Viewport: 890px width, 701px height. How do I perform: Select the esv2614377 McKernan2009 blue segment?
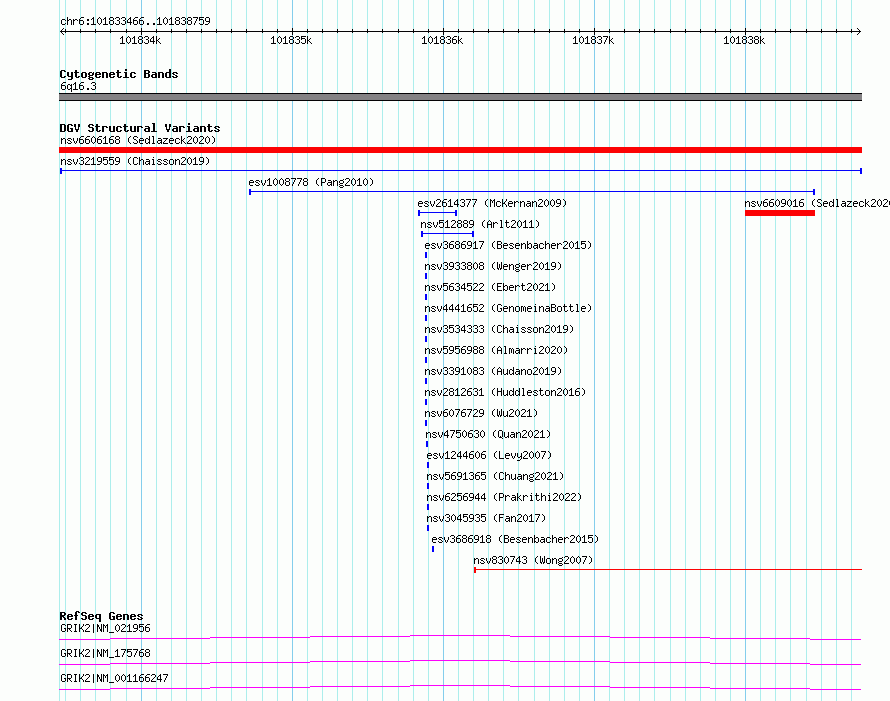click(438, 213)
